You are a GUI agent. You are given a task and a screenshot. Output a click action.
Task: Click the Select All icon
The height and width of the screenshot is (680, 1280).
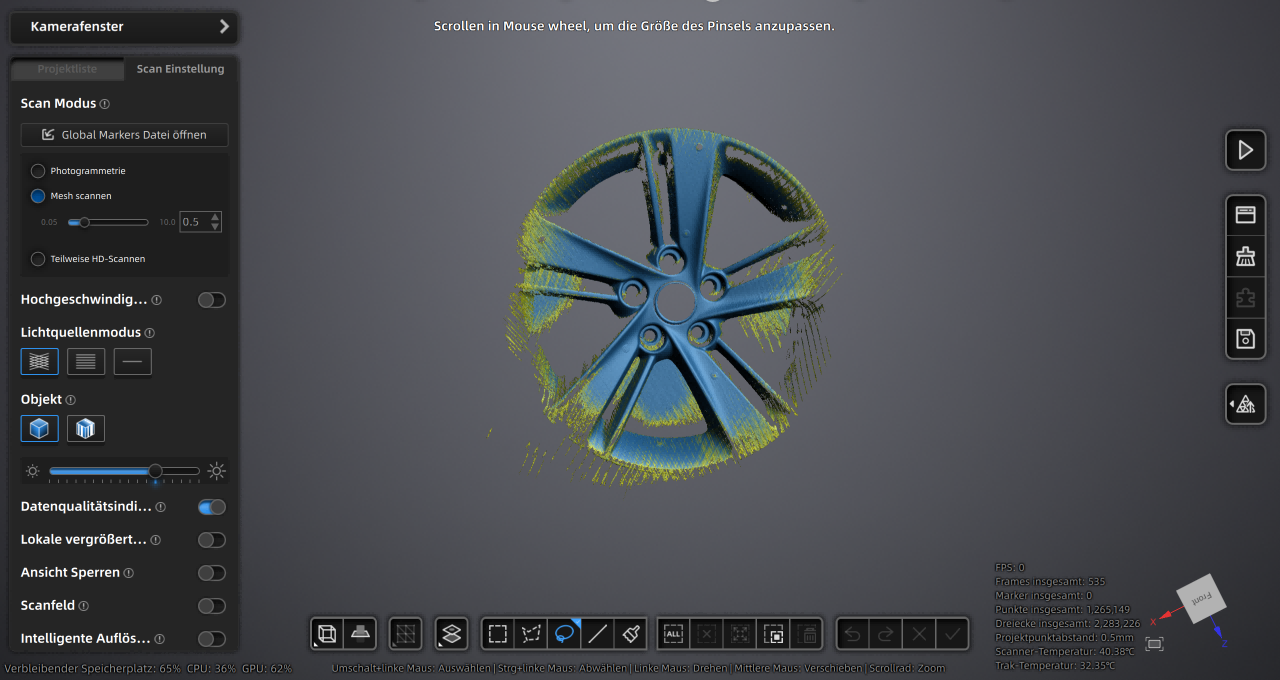click(673, 633)
